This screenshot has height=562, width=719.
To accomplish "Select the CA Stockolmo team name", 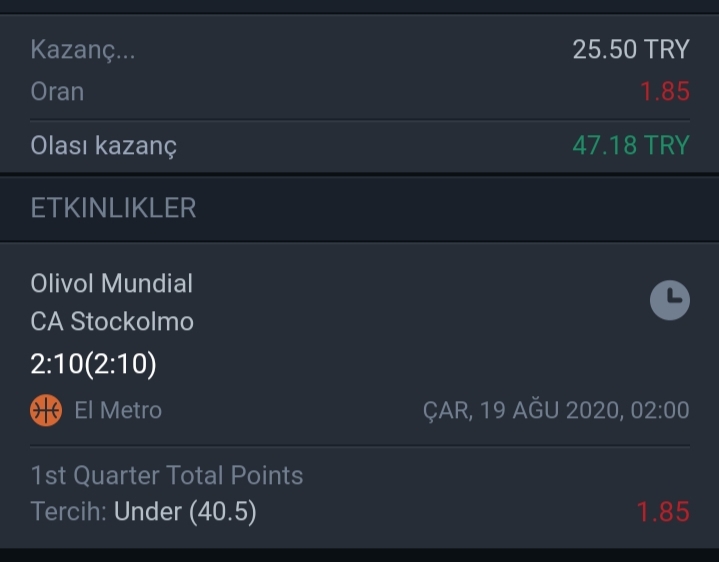I will click(112, 321).
